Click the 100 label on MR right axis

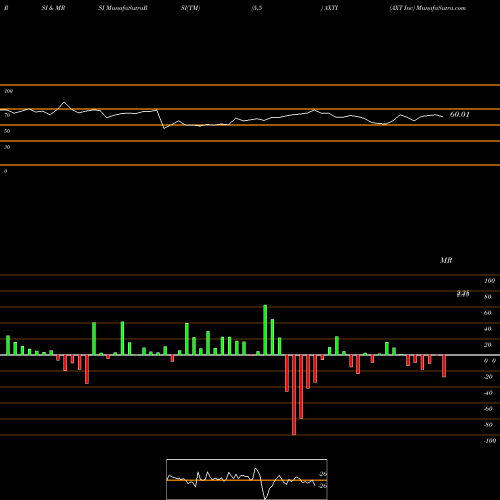tap(489, 281)
